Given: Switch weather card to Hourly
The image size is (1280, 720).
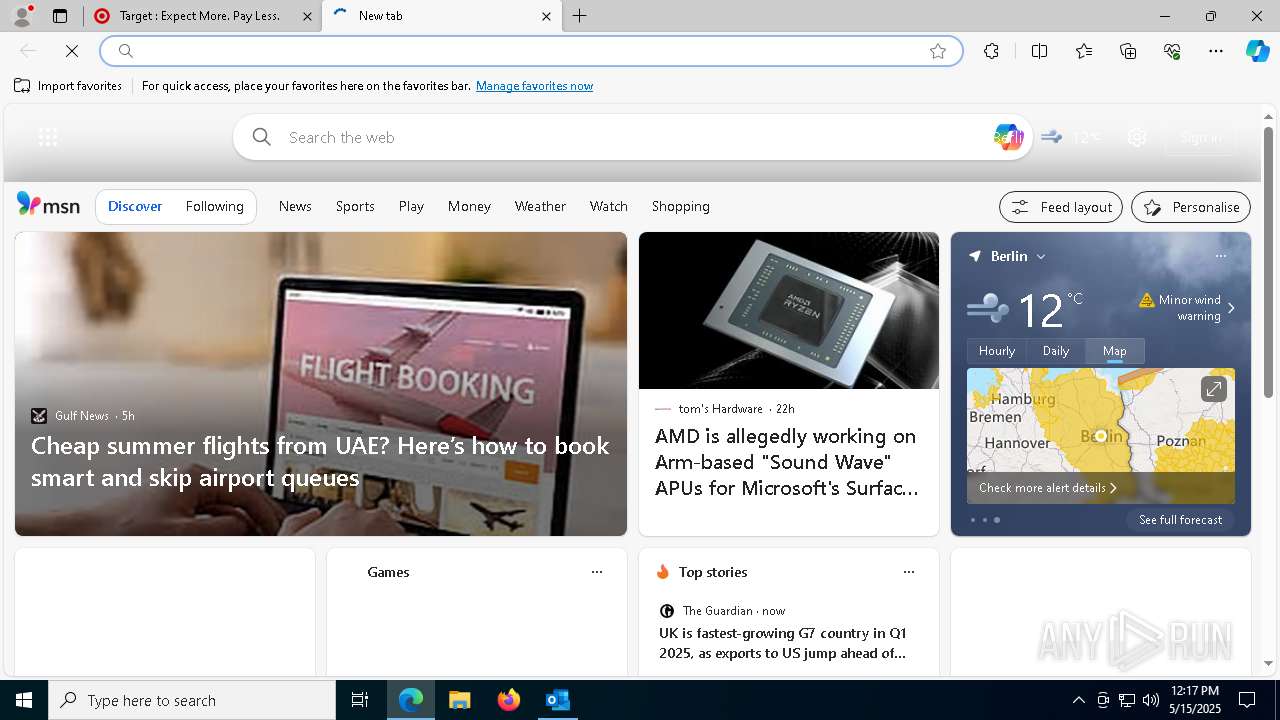Looking at the screenshot, I should (997, 351).
